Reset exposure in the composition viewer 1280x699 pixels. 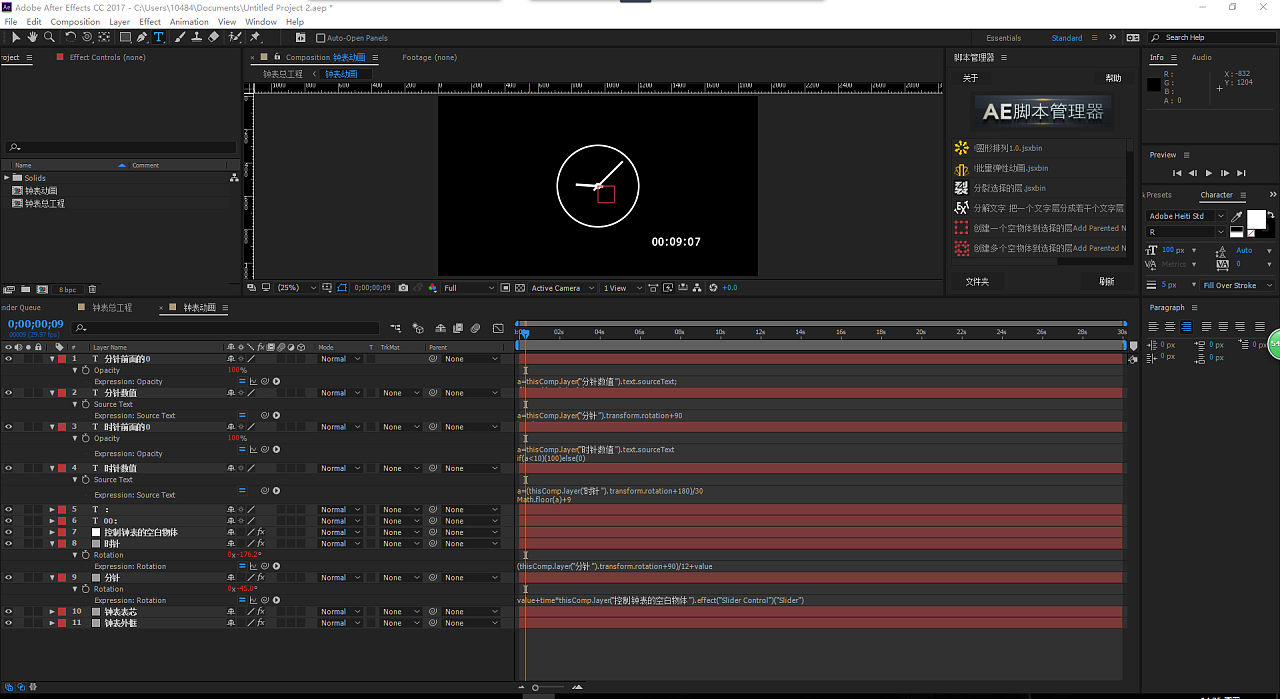(713, 288)
